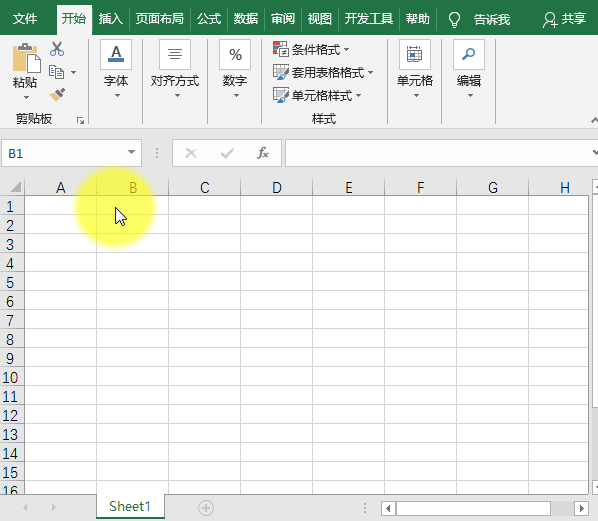Click the horizontal scrollbar left arrow
Image resolution: width=598 pixels, height=521 pixels.
[388, 508]
